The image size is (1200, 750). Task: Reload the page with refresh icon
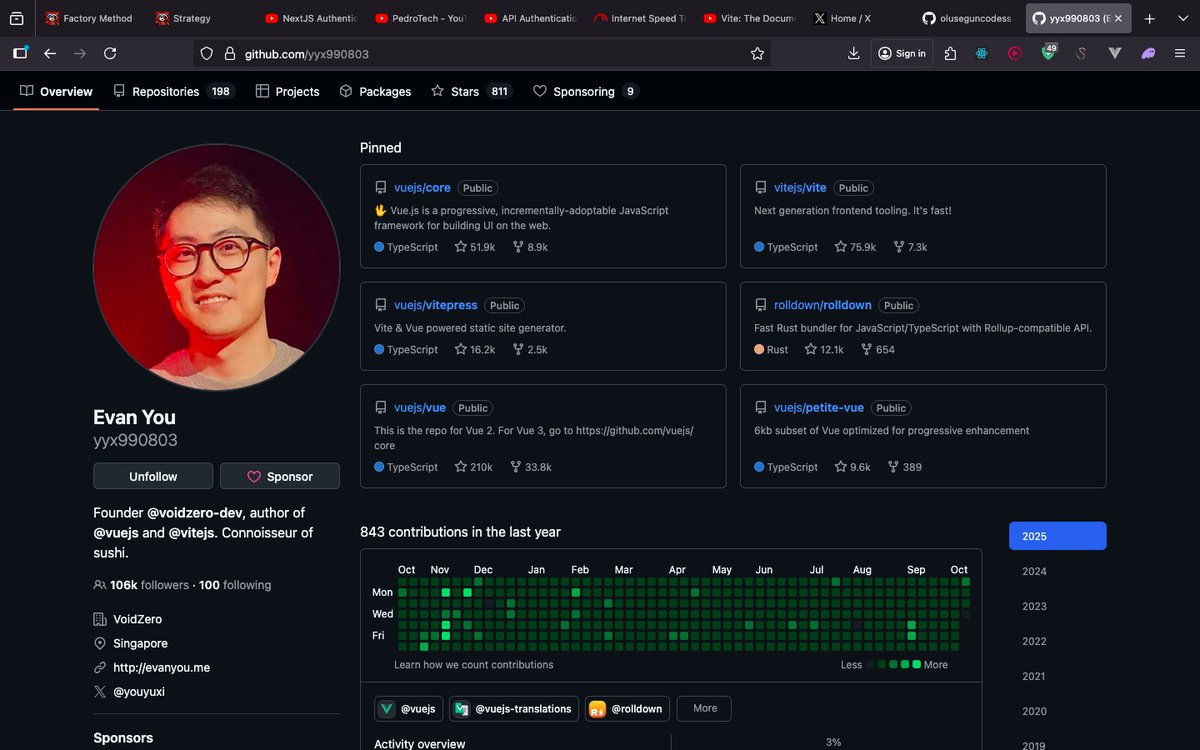[110, 54]
